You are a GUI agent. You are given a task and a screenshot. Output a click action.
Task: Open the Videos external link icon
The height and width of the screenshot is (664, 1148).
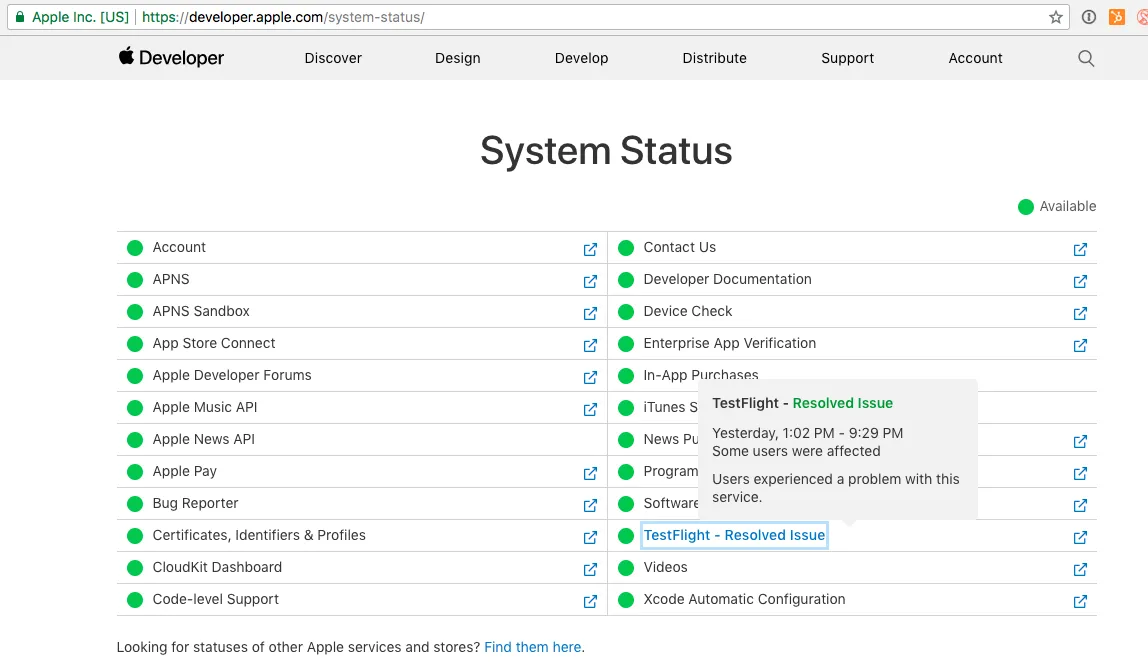pos(1080,569)
